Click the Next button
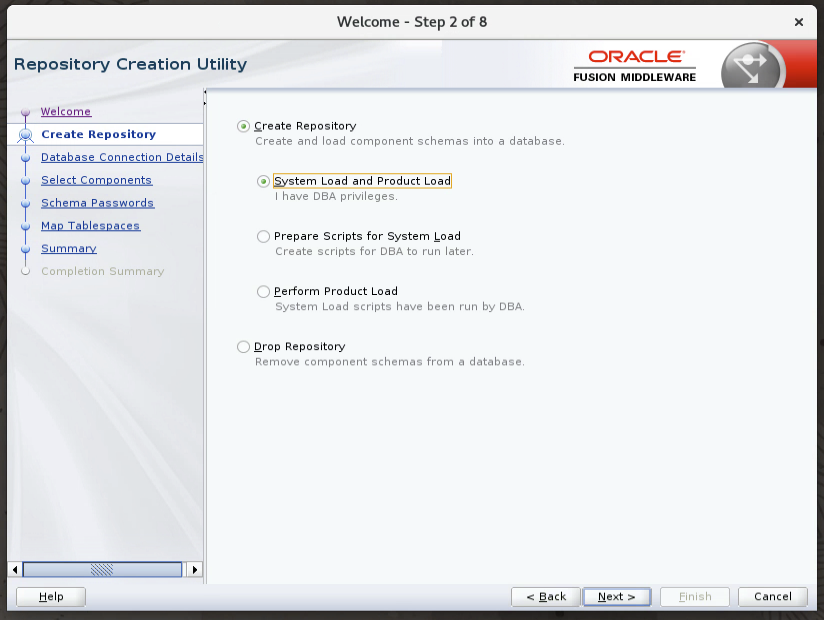The image size is (824, 620). coord(616,597)
